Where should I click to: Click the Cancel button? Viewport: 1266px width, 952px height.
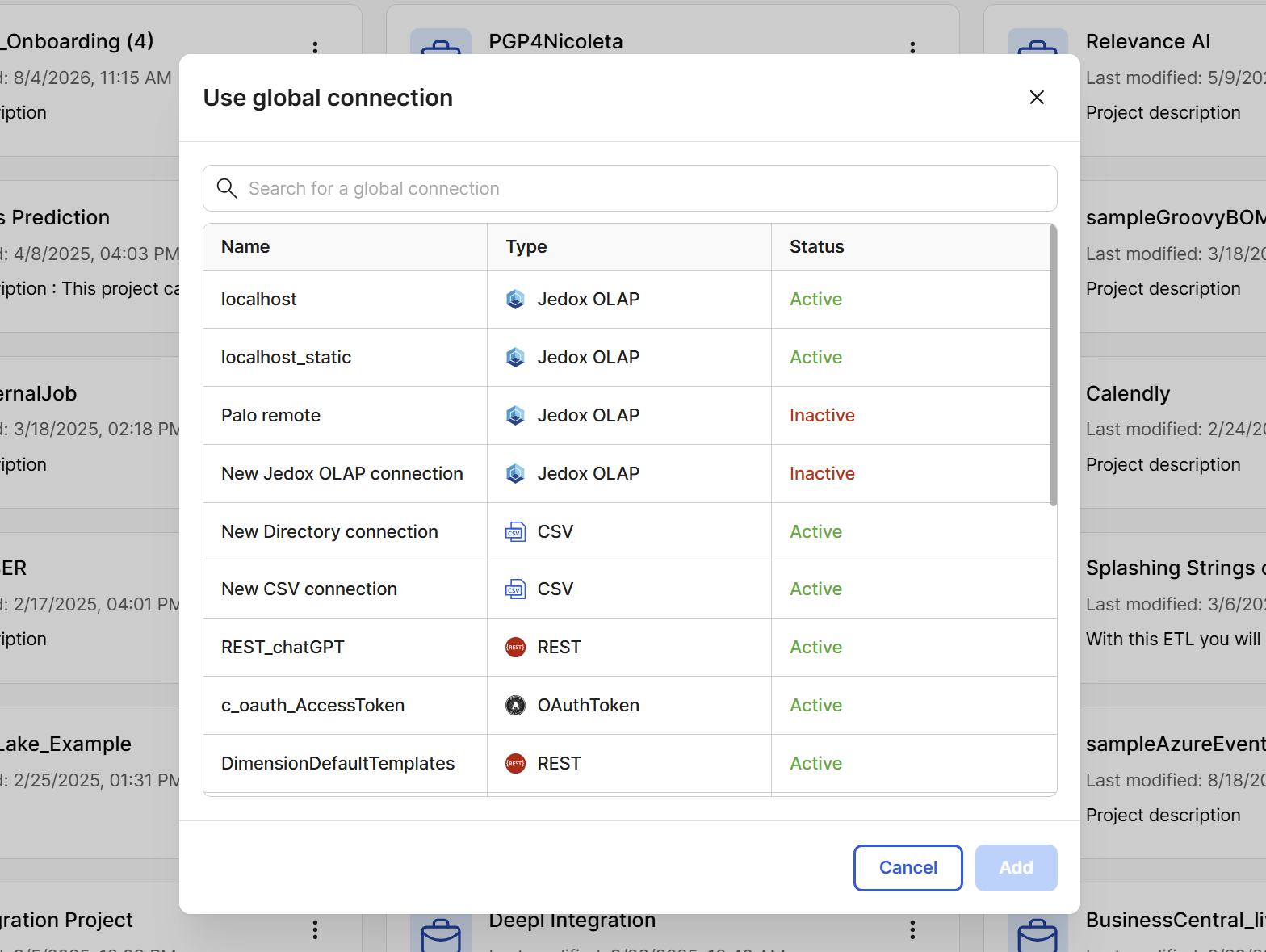(908, 868)
